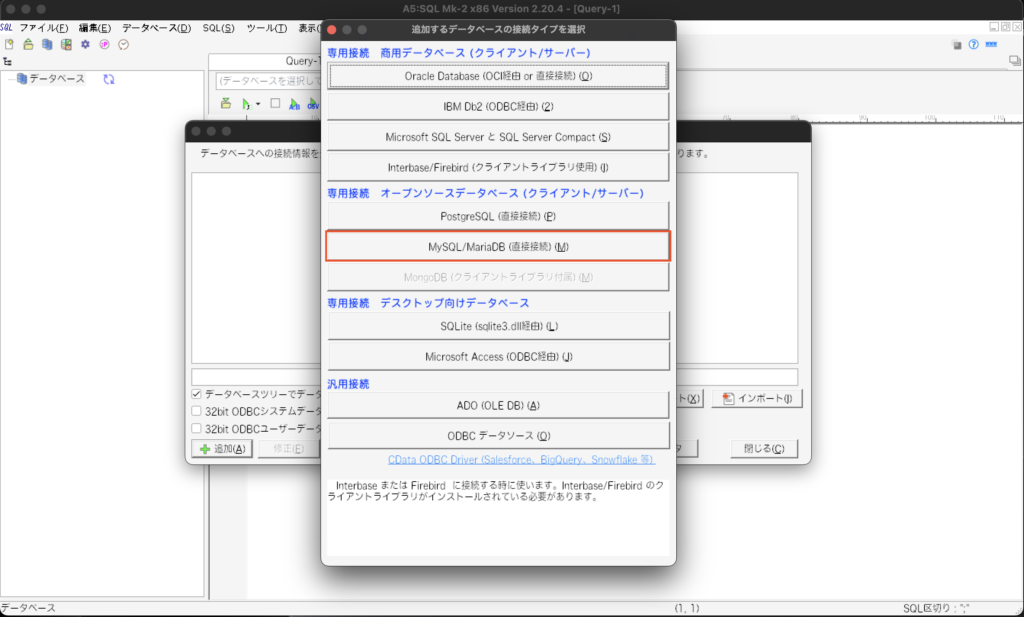Click the blue help question mark icon

[973, 45]
